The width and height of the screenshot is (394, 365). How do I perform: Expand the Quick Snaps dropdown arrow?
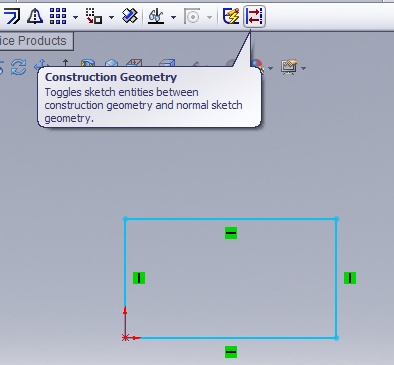209,17
